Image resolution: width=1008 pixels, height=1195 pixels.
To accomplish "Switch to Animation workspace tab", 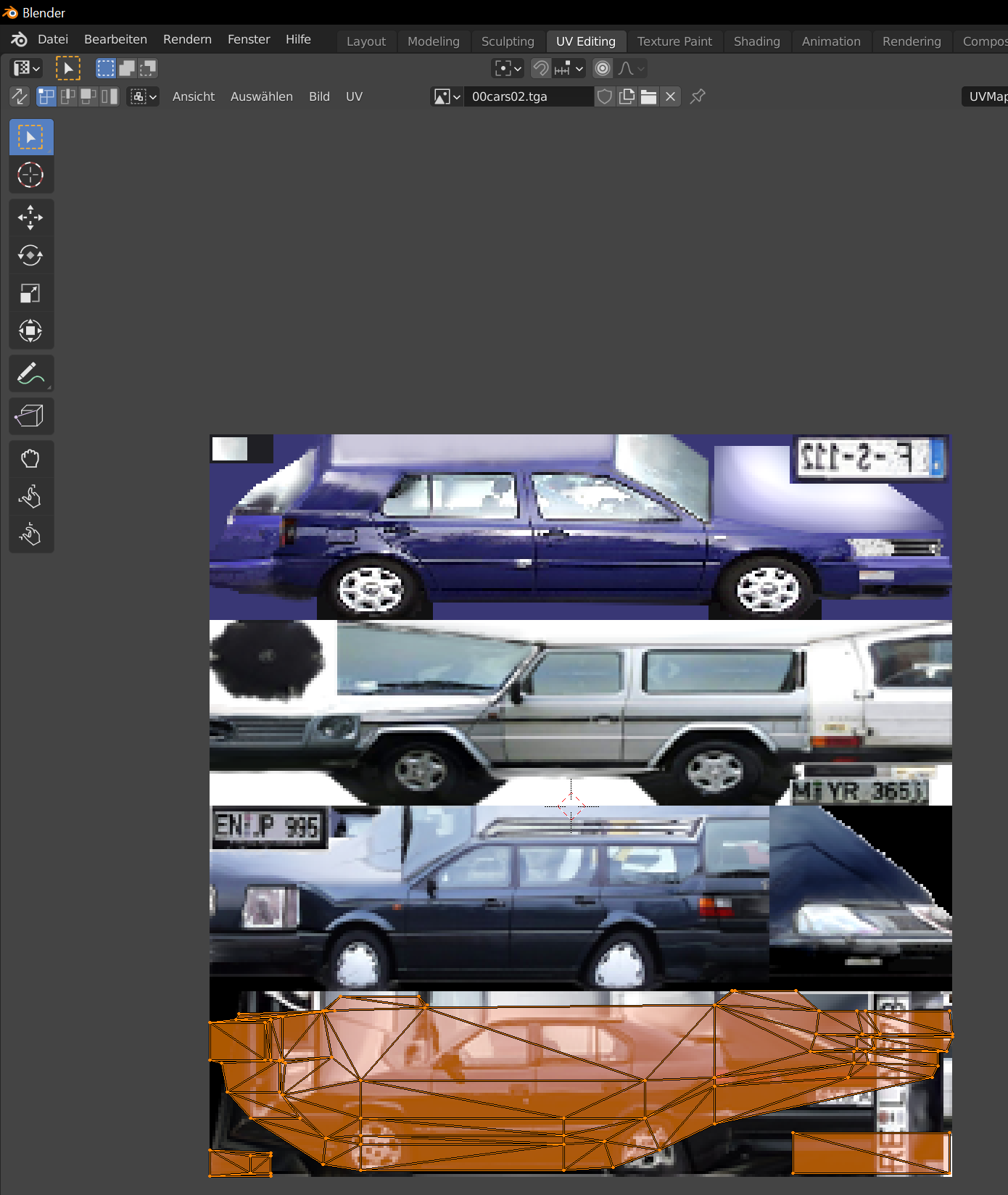I will pos(831,41).
